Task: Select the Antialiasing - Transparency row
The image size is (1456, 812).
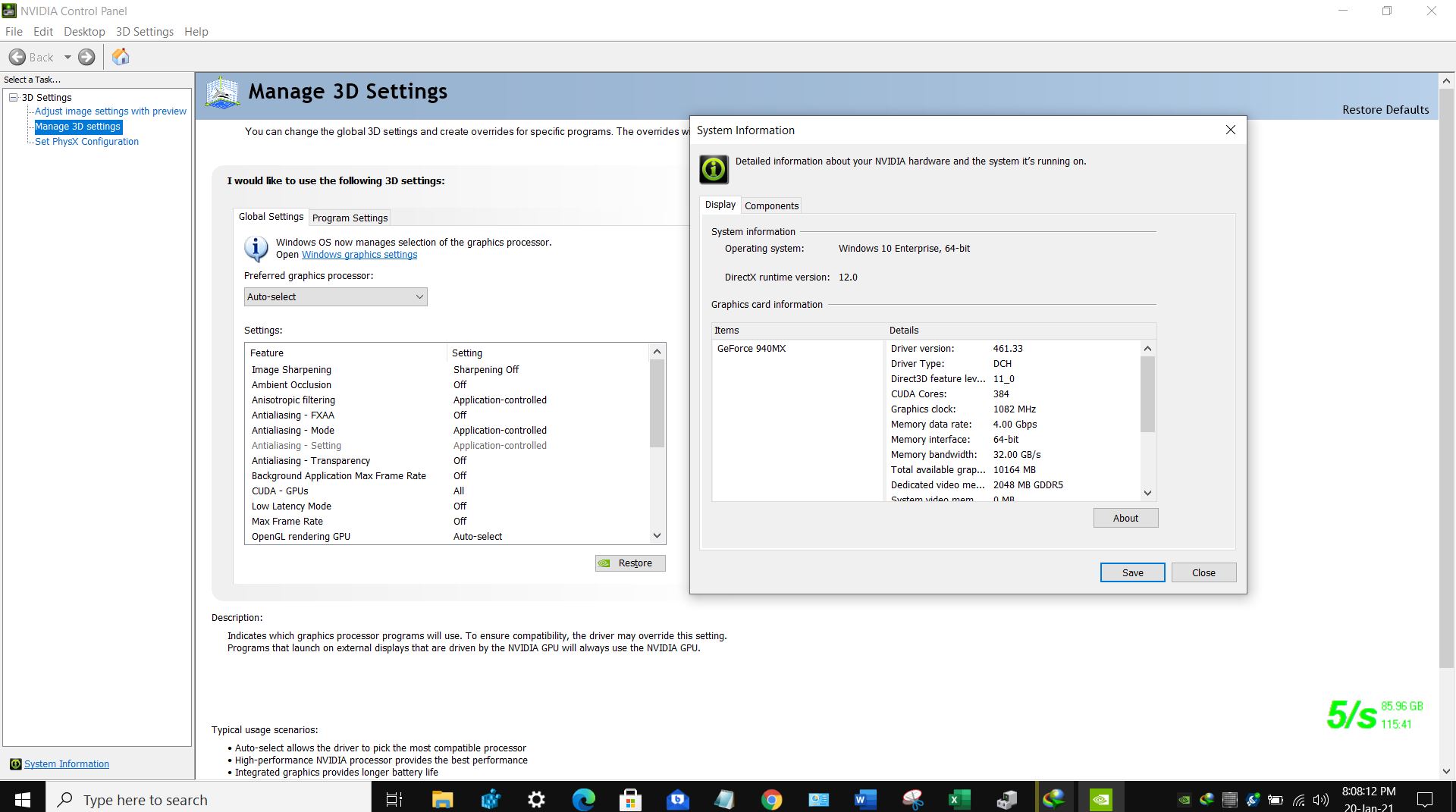Action: pyautogui.click(x=447, y=461)
